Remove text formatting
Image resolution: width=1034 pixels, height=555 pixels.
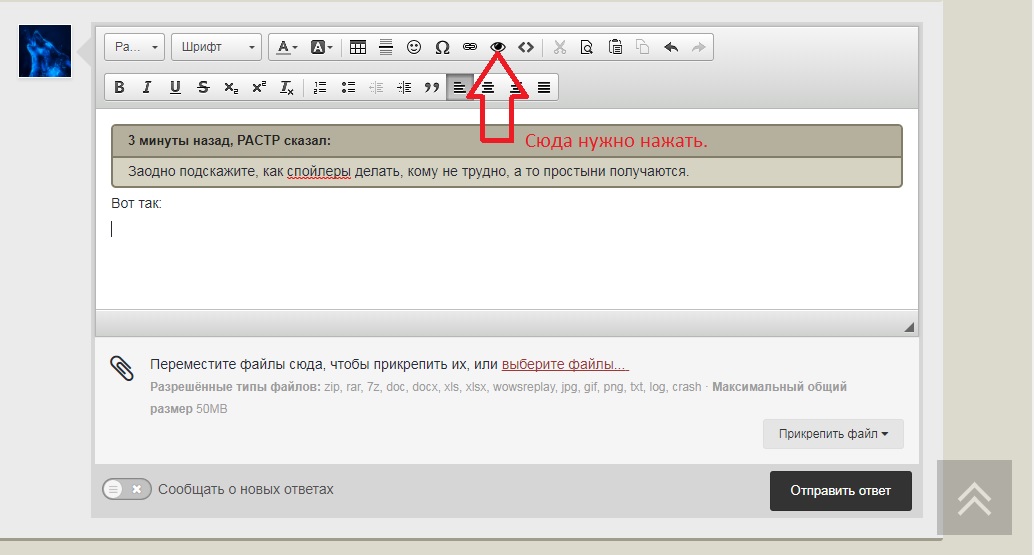point(287,87)
